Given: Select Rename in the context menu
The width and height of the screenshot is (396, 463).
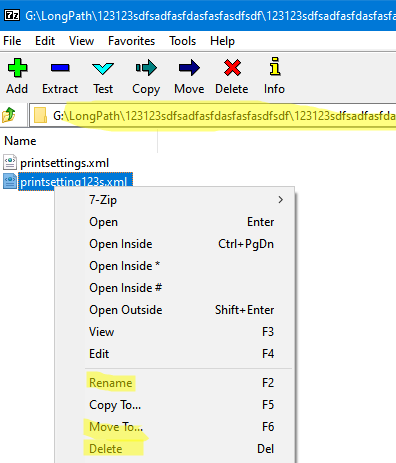Looking at the screenshot, I should click(x=174, y=383).
